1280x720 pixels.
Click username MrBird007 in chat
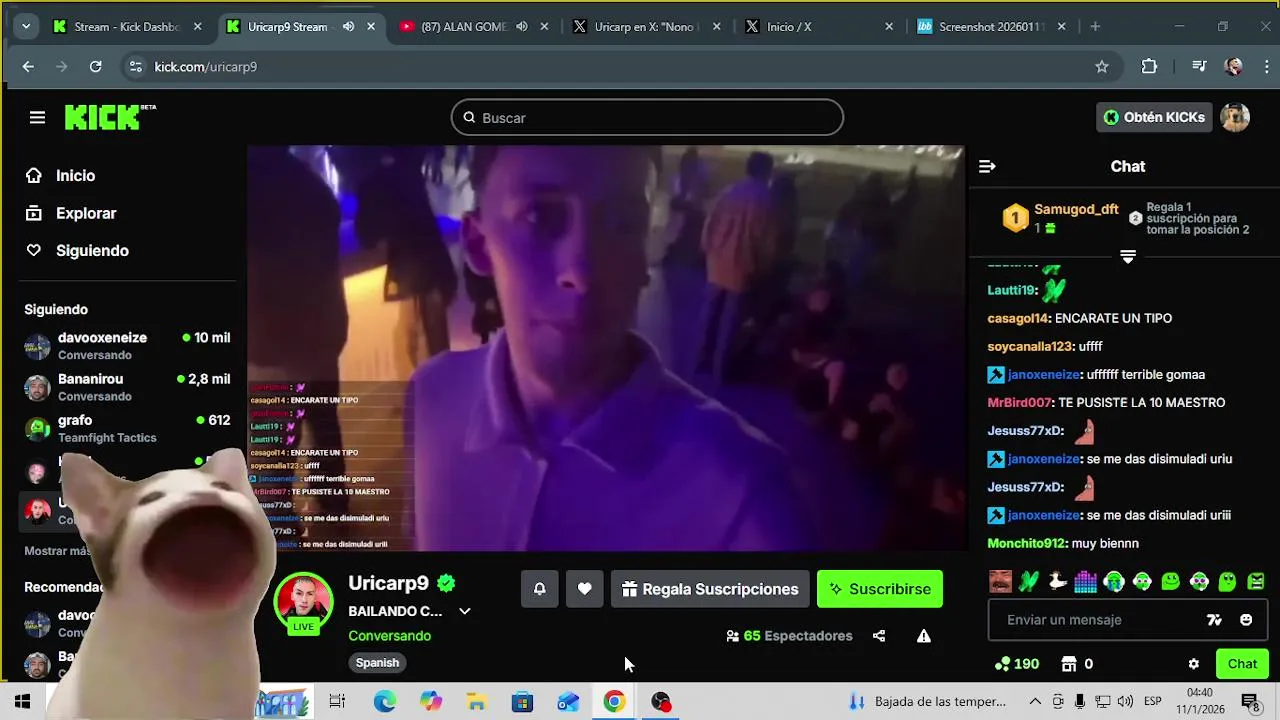[1020, 403]
